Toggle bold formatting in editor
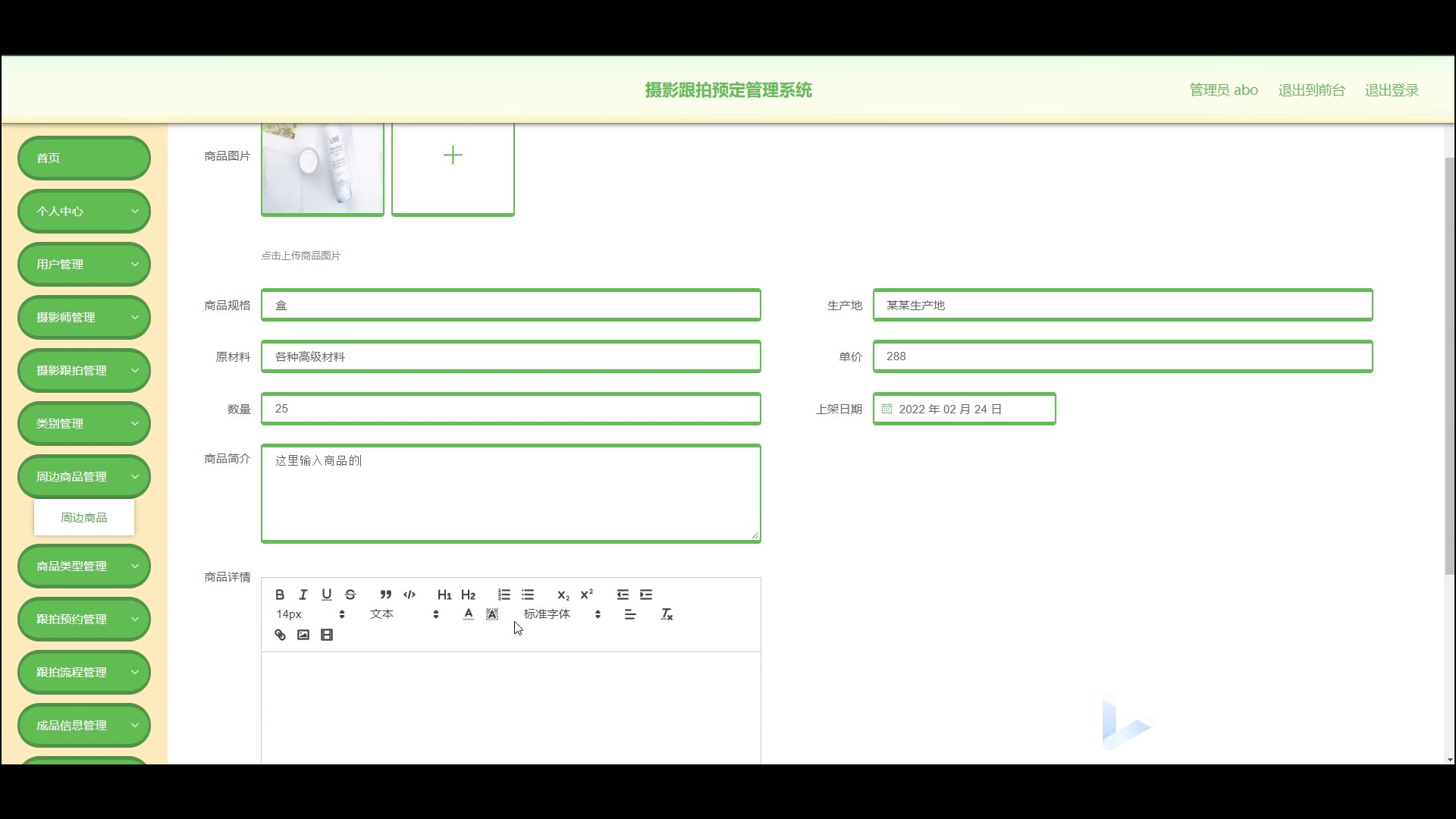This screenshot has height=819, width=1456. pos(280,595)
